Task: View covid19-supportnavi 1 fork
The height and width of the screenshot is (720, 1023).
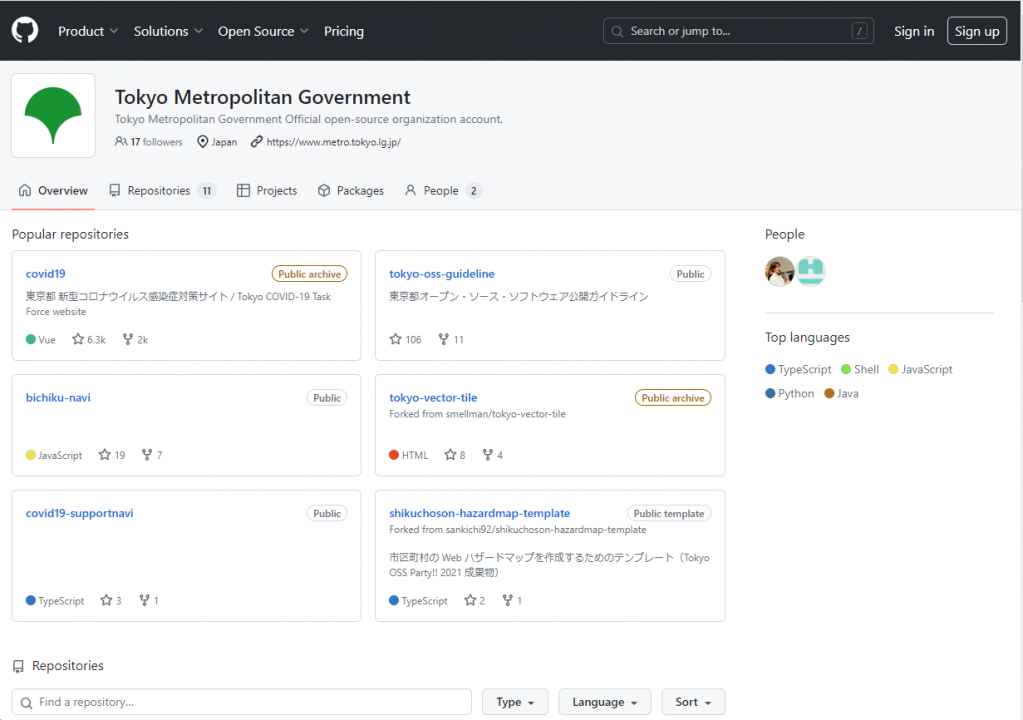Action: (149, 600)
